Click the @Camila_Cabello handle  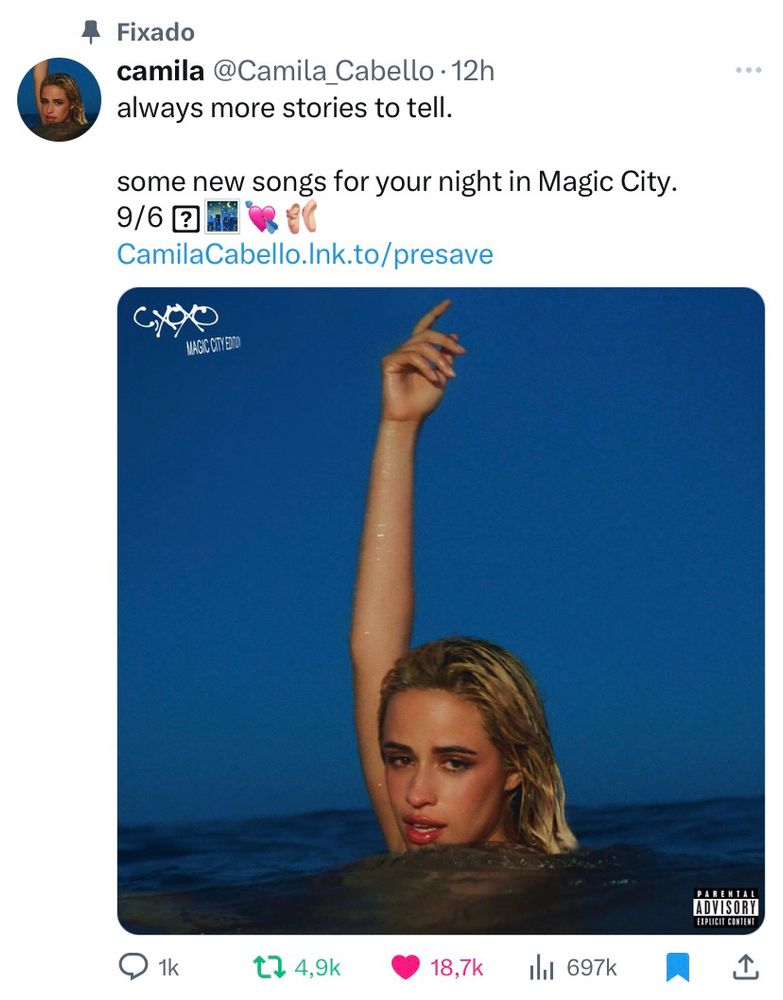click(321, 71)
